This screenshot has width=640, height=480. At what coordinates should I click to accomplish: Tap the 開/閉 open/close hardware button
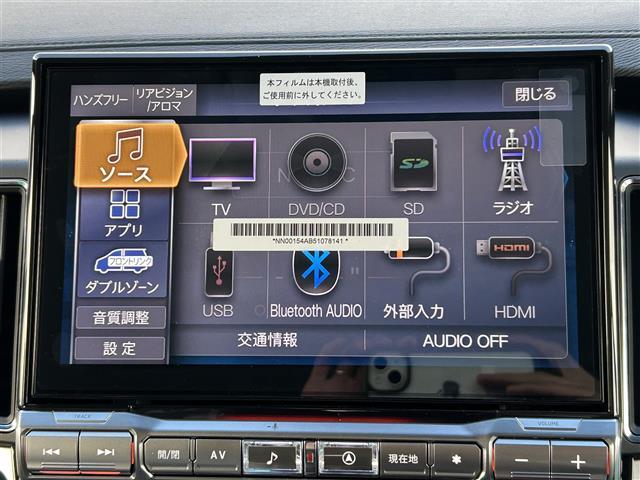pyautogui.click(x=168, y=456)
